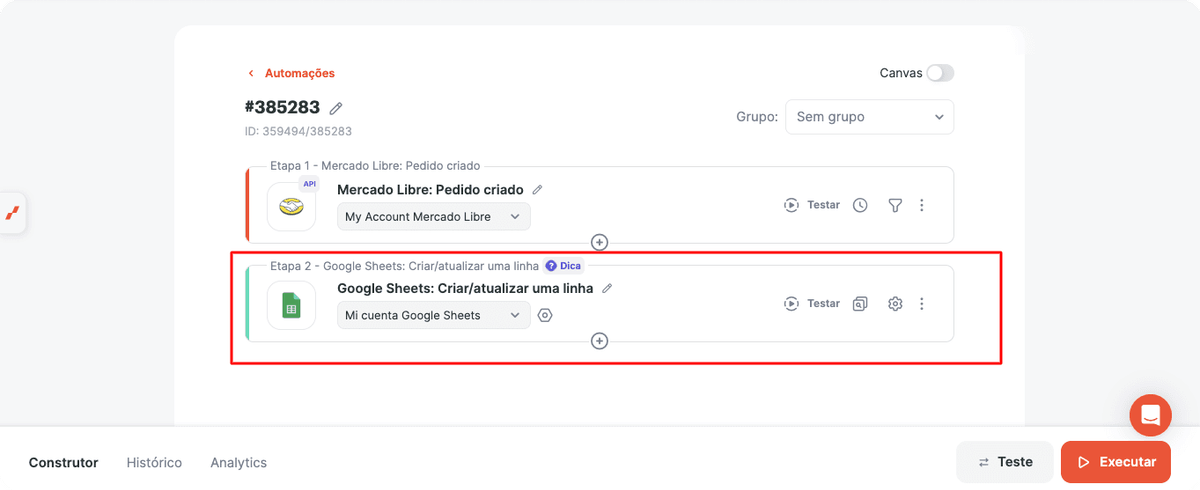Open the Grupo dropdown showing Sem grupo

coord(869,117)
